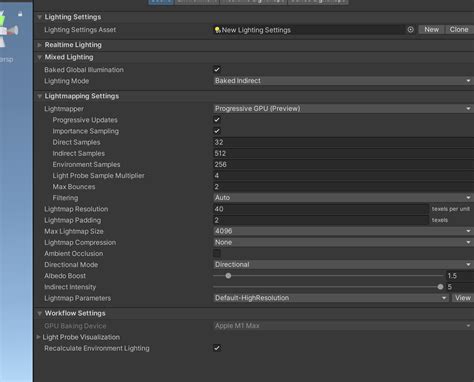This screenshot has height=382, width=474.
Task: Uncheck Recalculate Environment Lighting
Action: tap(217, 348)
